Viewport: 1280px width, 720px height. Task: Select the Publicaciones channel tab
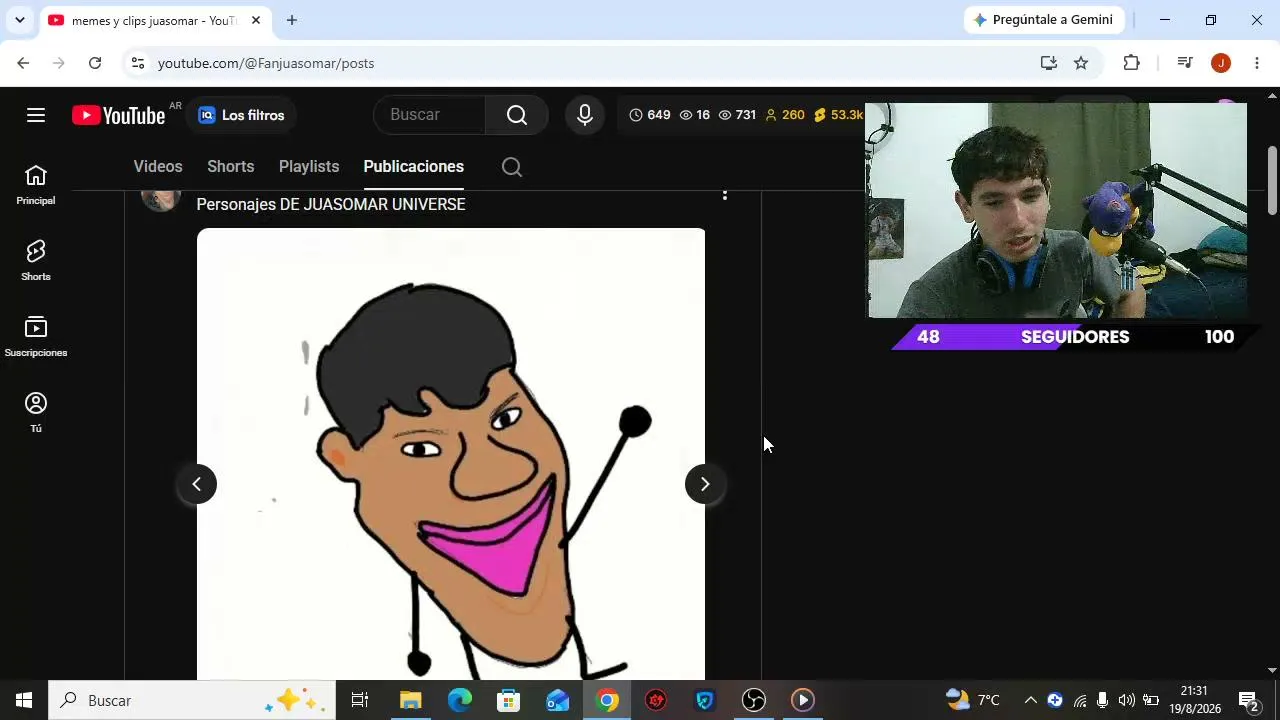[x=414, y=167]
